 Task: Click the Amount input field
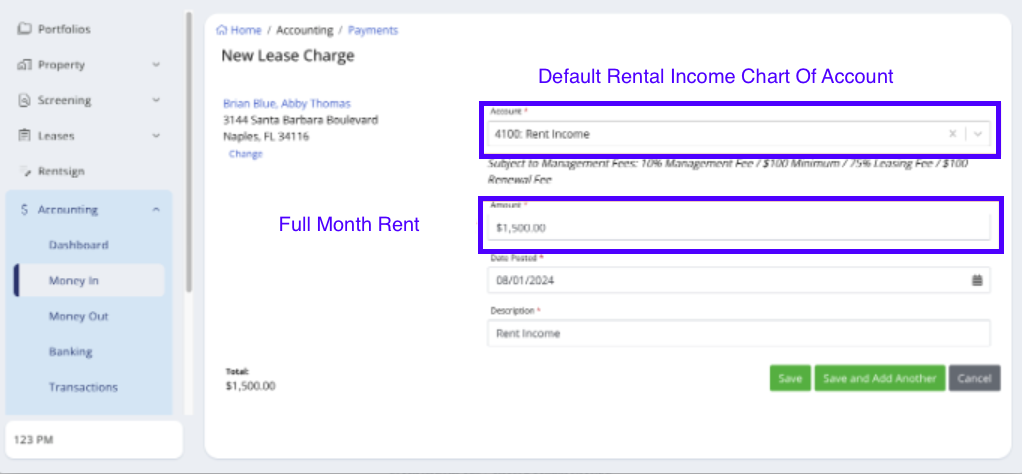click(738, 227)
